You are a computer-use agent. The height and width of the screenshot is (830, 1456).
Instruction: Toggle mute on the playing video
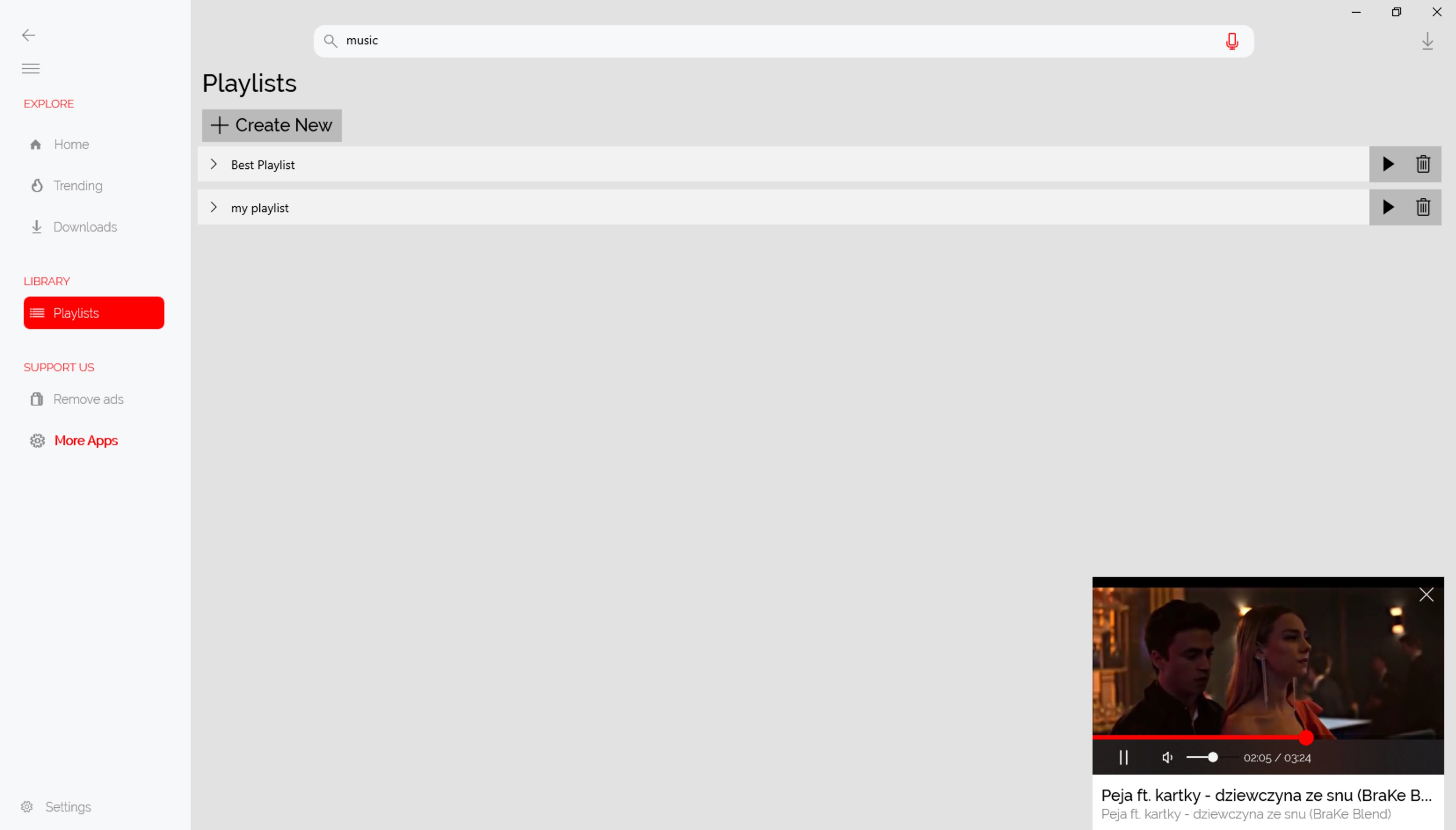1166,758
